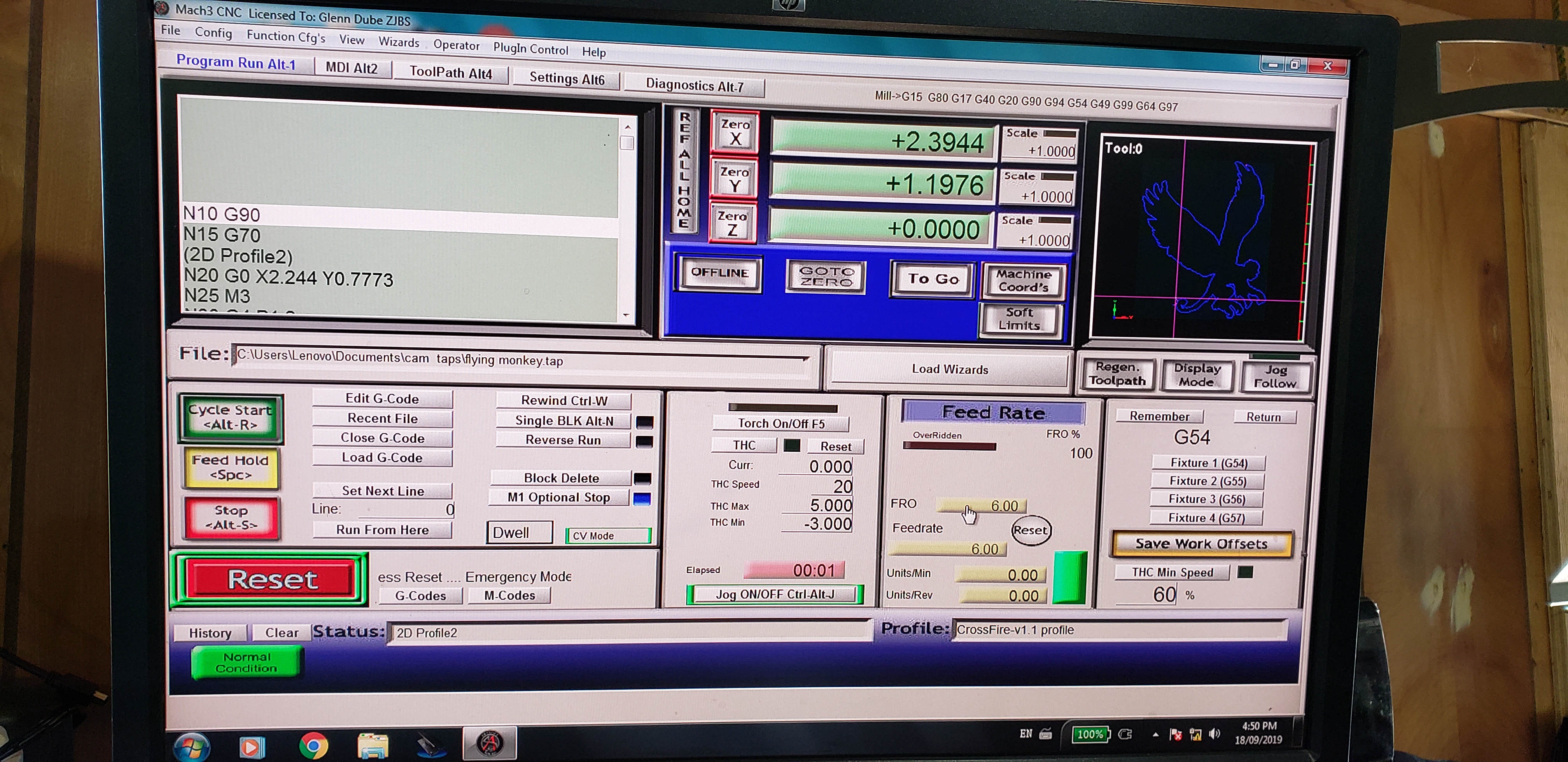The image size is (1568, 762).
Task: Click Recent File button
Action: tap(382, 418)
